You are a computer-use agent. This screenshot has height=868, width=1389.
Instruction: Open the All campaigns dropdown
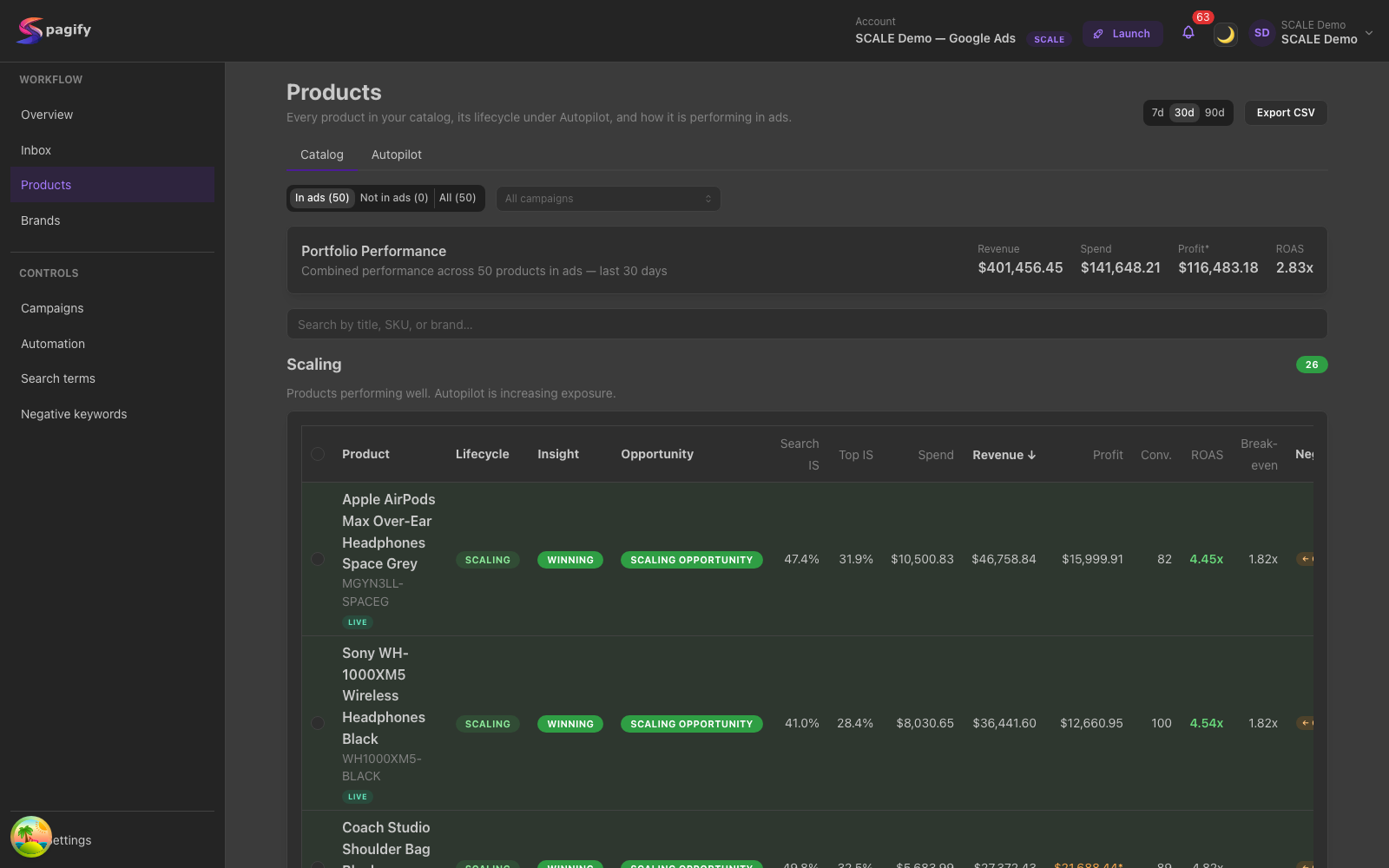click(608, 199)
